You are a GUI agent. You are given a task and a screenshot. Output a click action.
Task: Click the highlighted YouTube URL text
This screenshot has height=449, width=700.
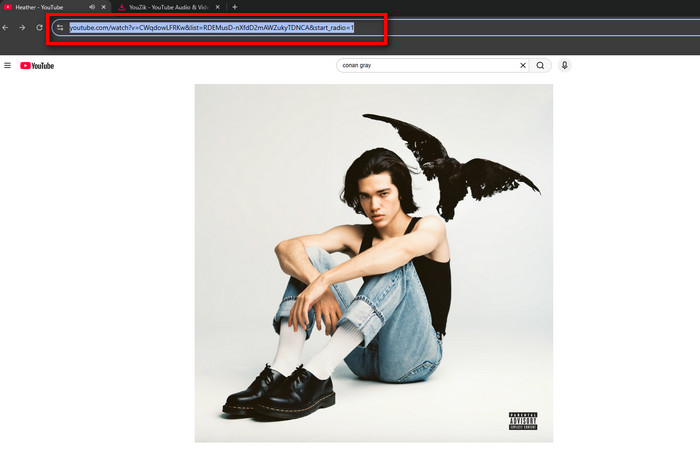click(x=210, y=27)
